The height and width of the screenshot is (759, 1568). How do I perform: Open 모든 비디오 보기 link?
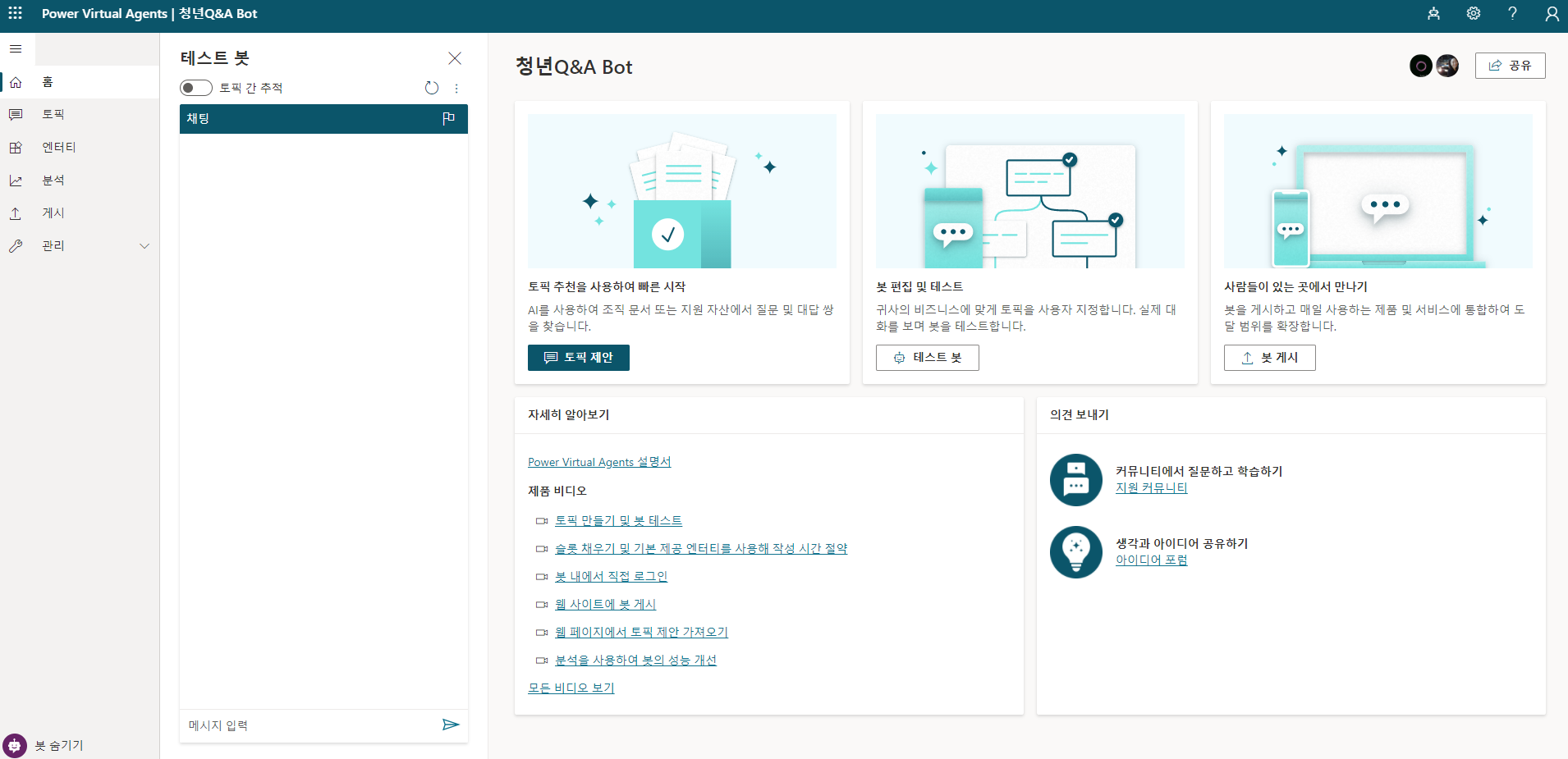coord(571,688)
